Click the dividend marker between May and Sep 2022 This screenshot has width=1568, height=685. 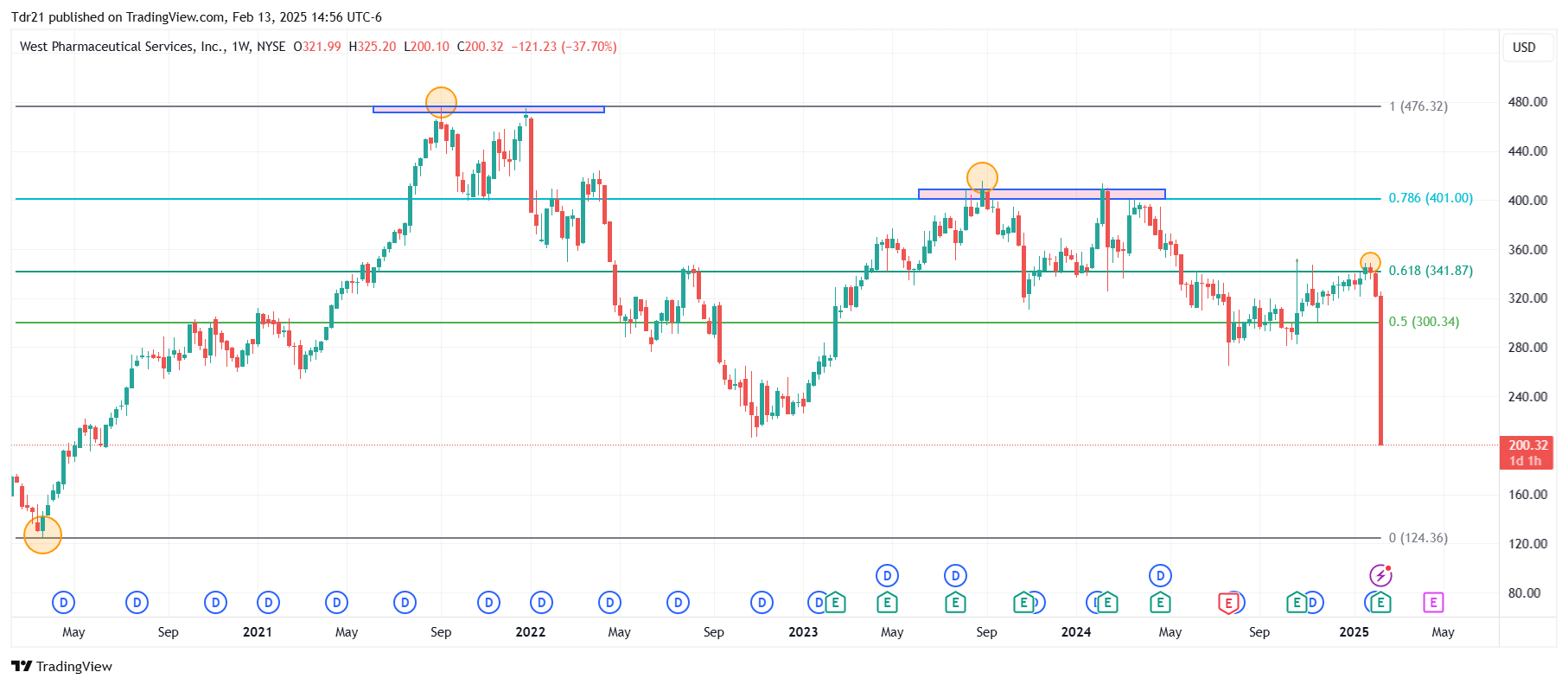678,602
